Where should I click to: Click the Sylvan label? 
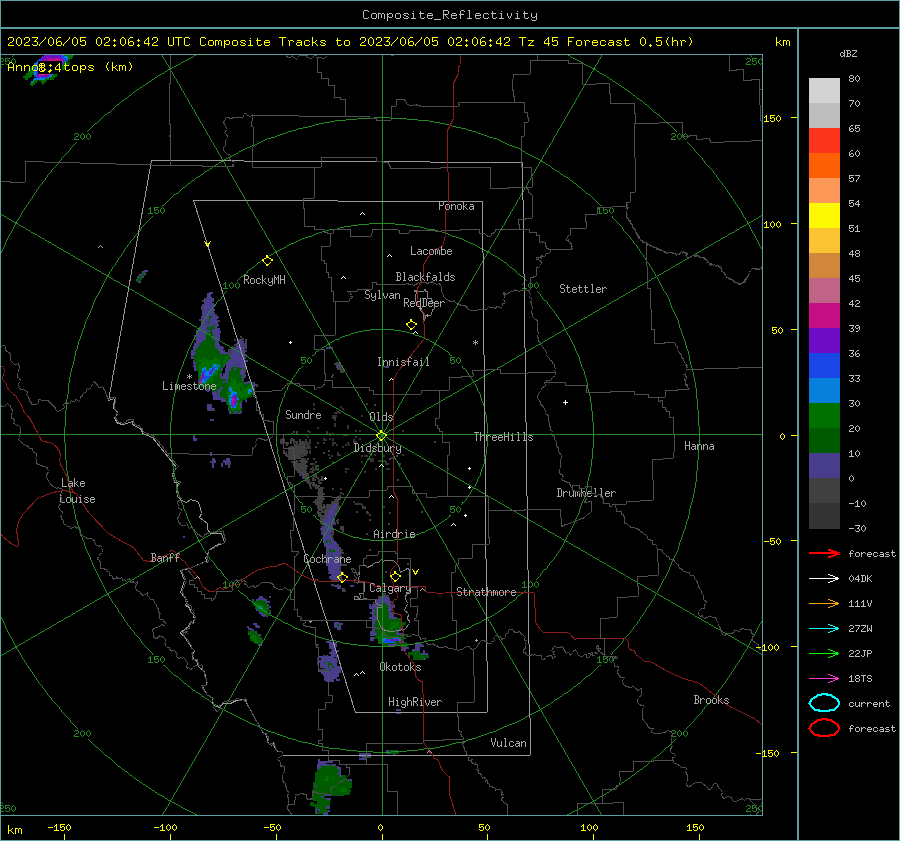coord(382,295)
